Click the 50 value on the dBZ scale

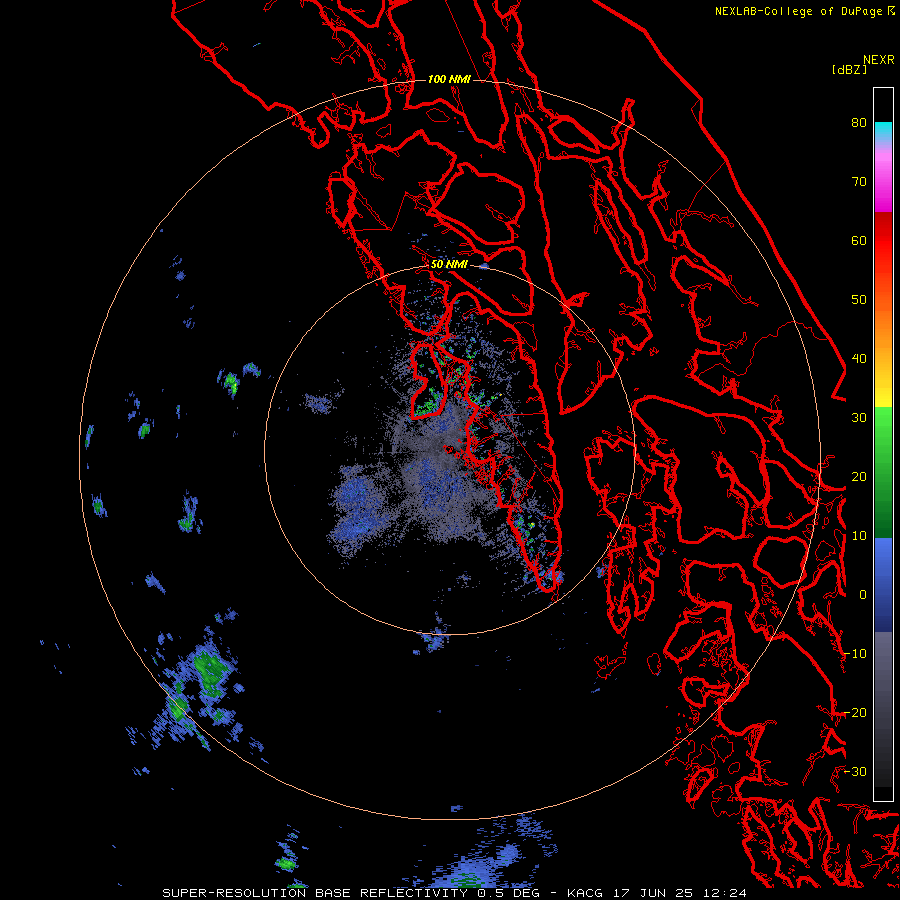click(x=859, y=300)
